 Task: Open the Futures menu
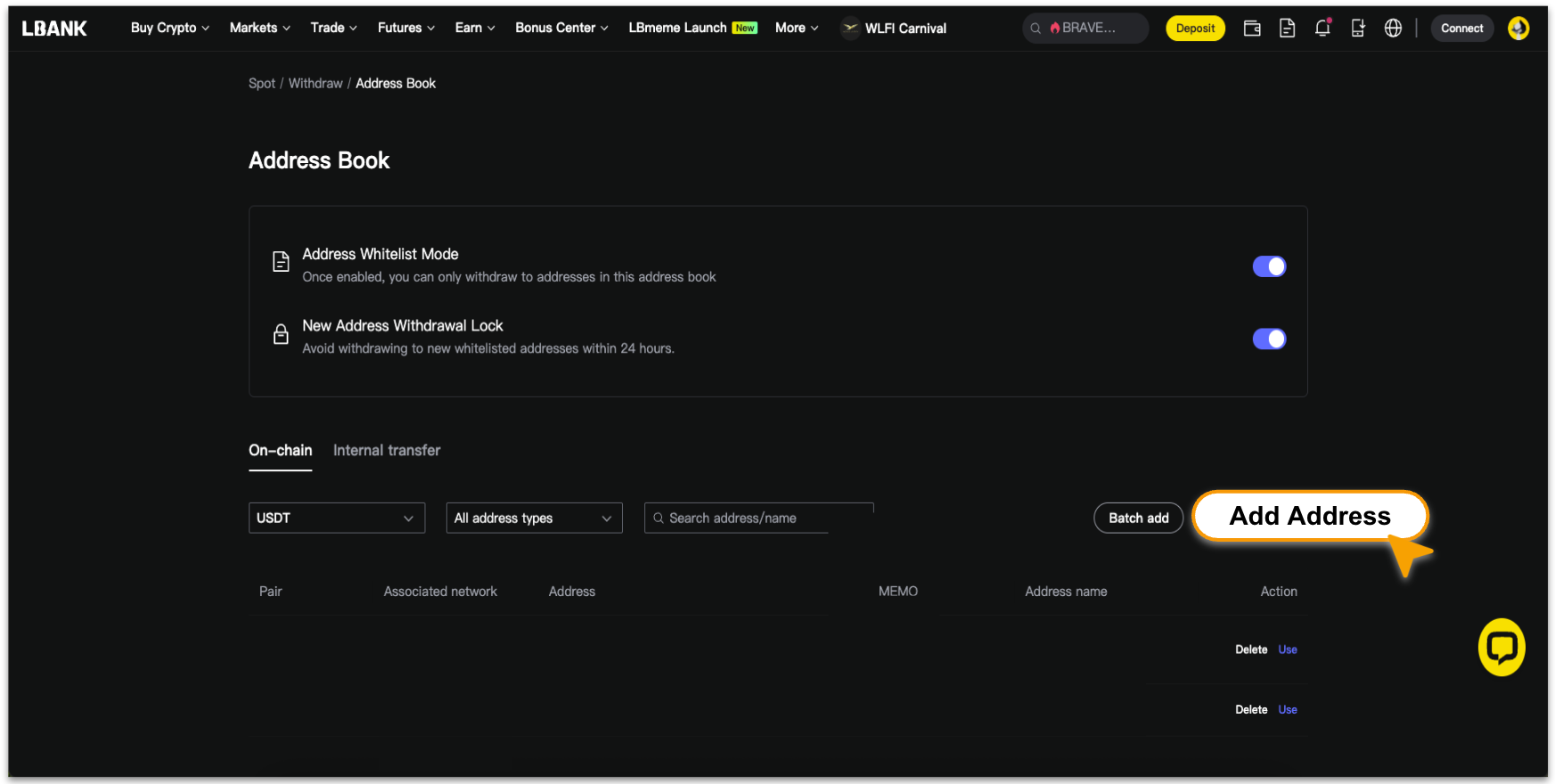(405, 28)
